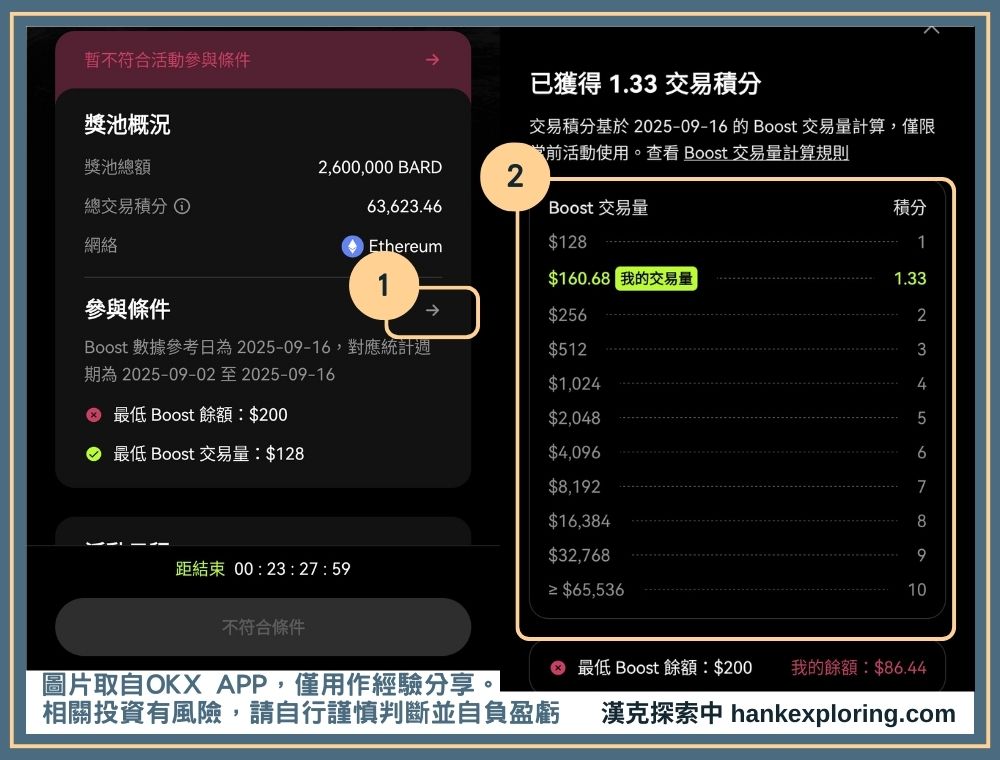Select the 63,623.46 total points value
This screenshot has width=1000, height=760.
coord(404,207)
